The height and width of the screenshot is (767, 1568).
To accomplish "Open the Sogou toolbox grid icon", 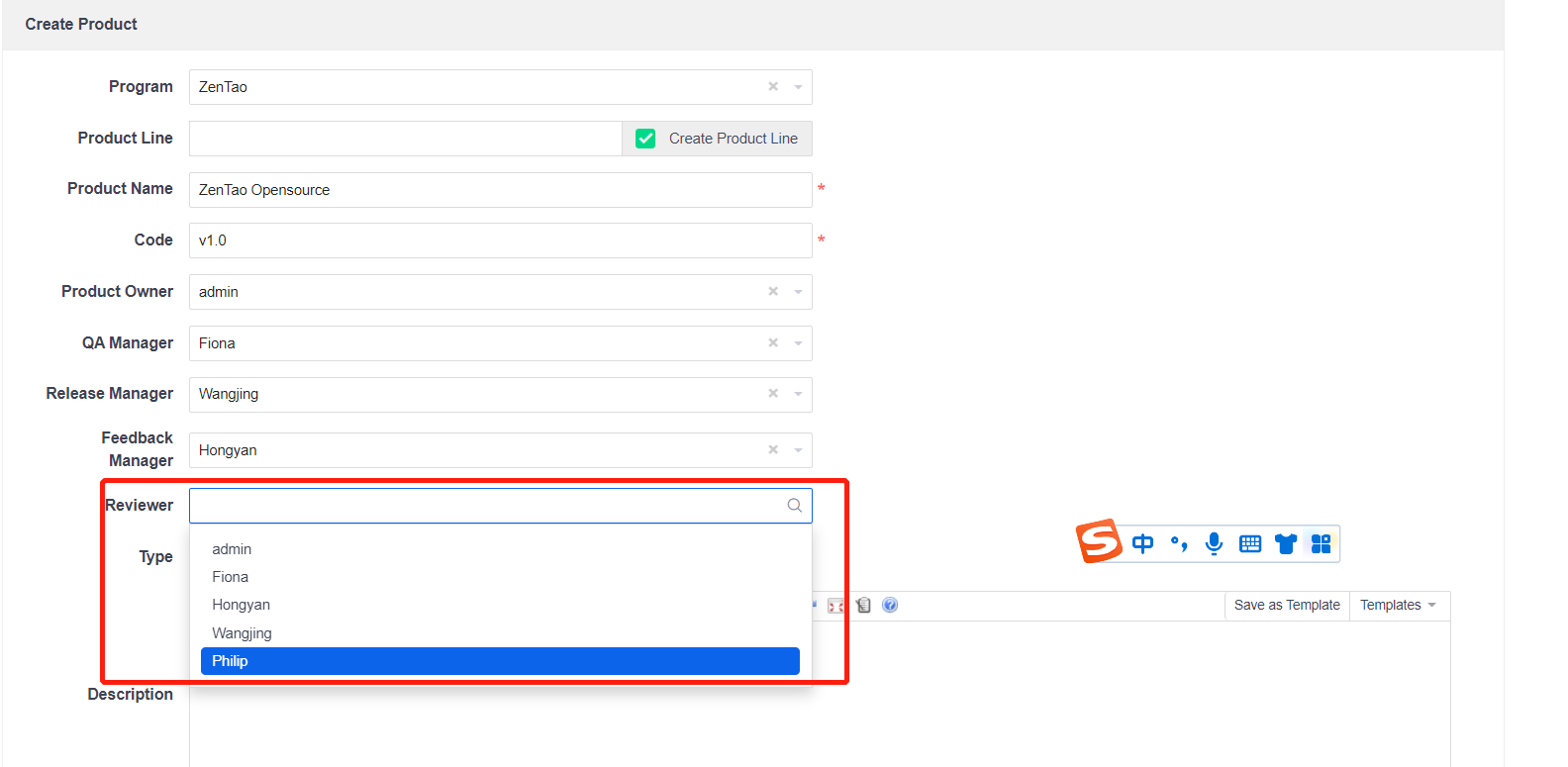I will coord(1322,543).
